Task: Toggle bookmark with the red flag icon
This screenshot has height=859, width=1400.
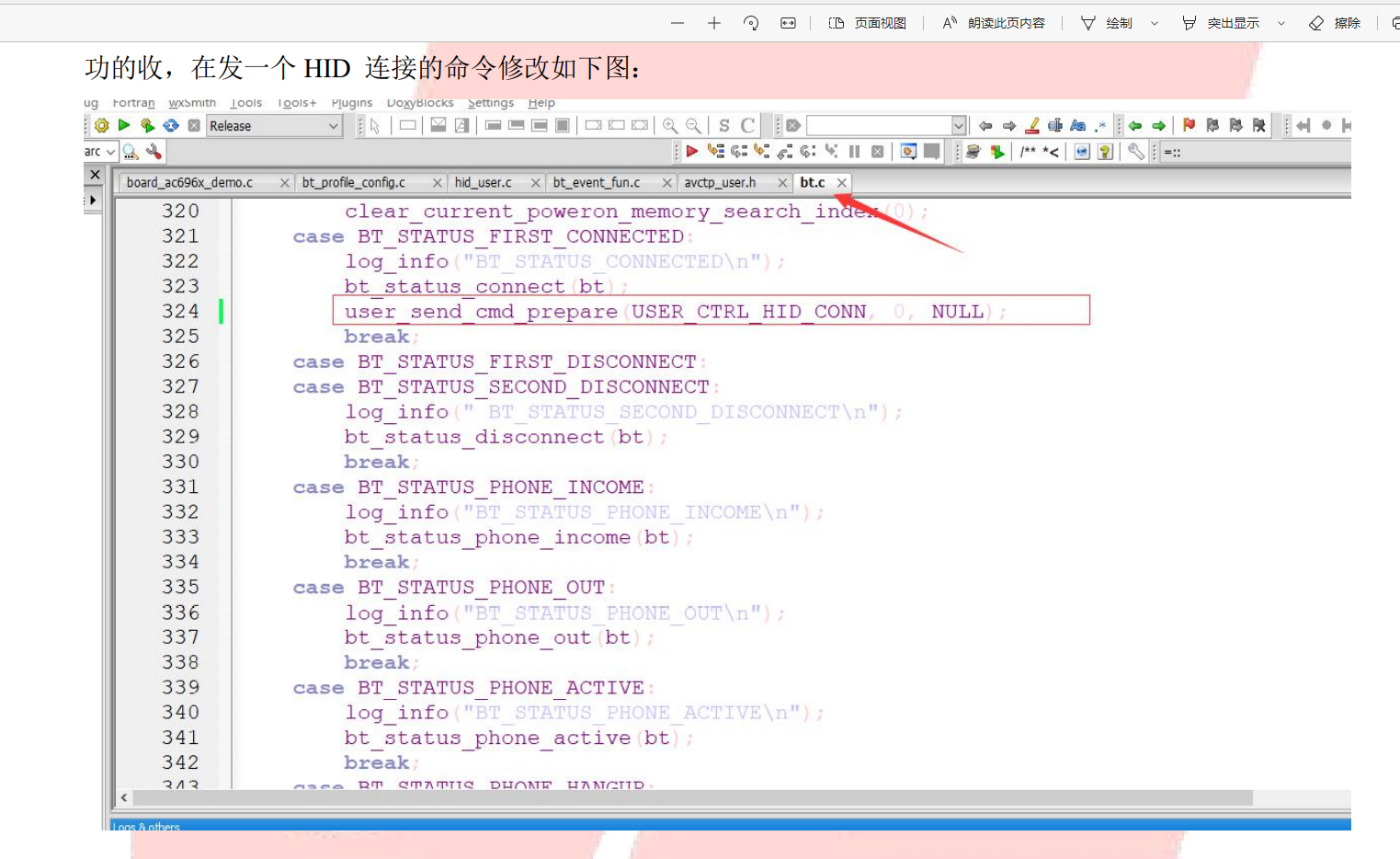Action: click(x=1189, y=126)
